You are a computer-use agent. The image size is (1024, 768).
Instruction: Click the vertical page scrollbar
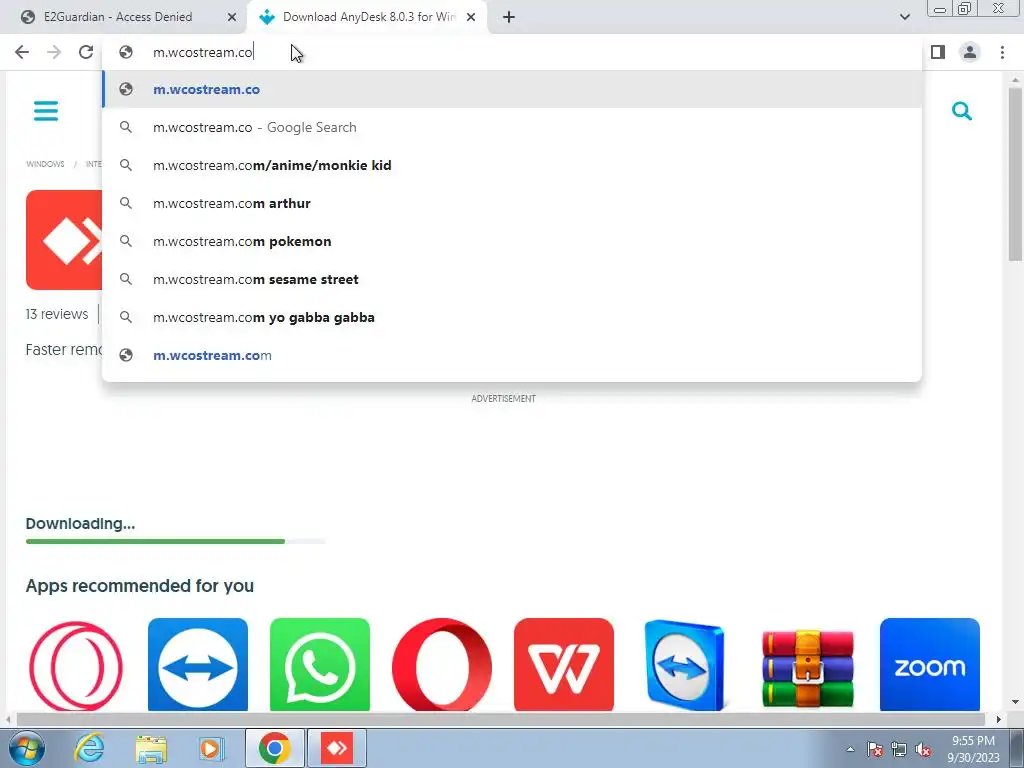tap(1015, 174)
